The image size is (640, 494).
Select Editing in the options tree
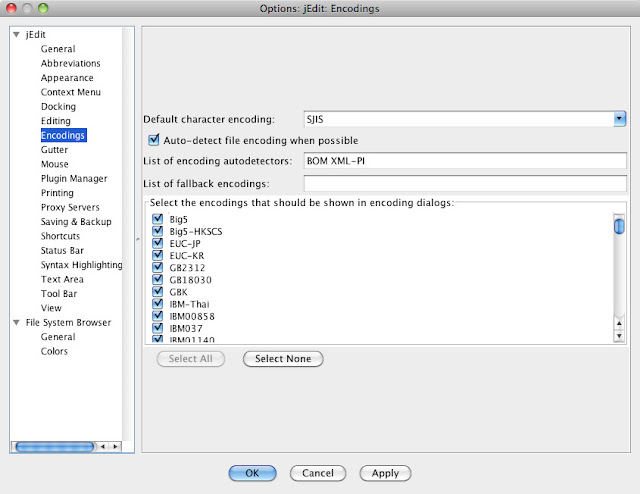[x=56, y=121]
